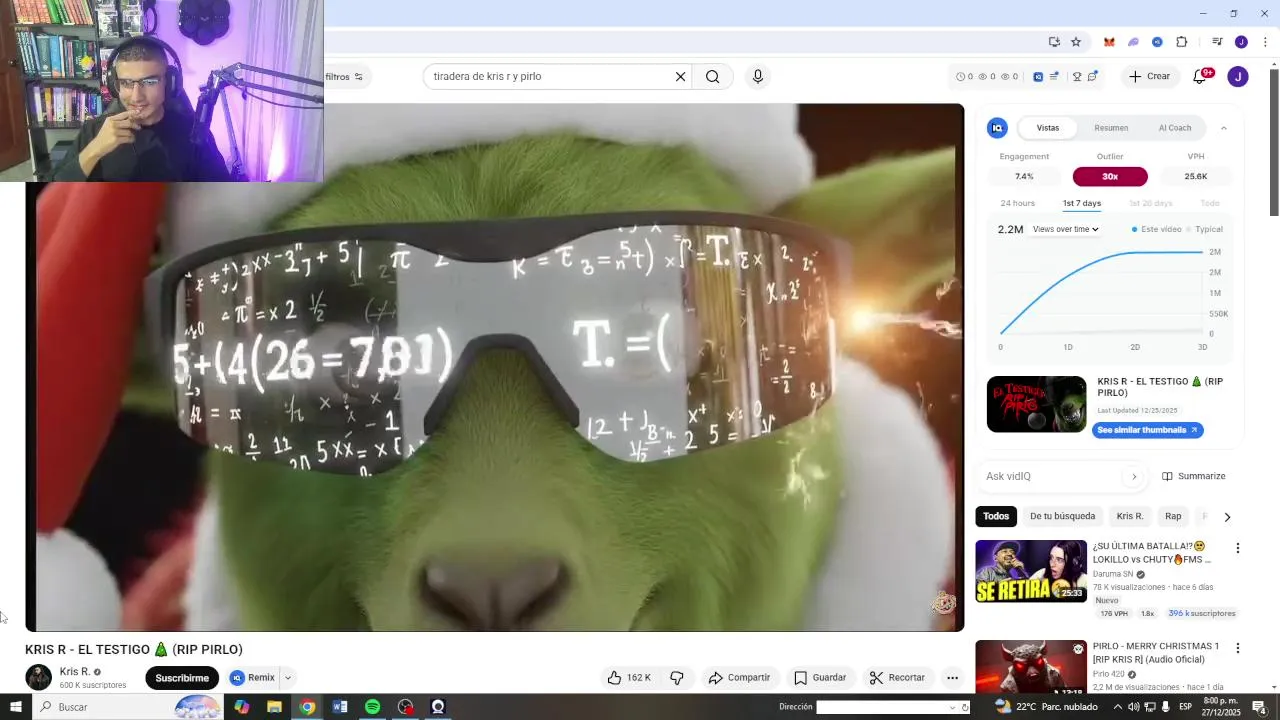Click the Ask vidIQ input field
Screen dimensions: 1280x720
tap(1052, 476)
